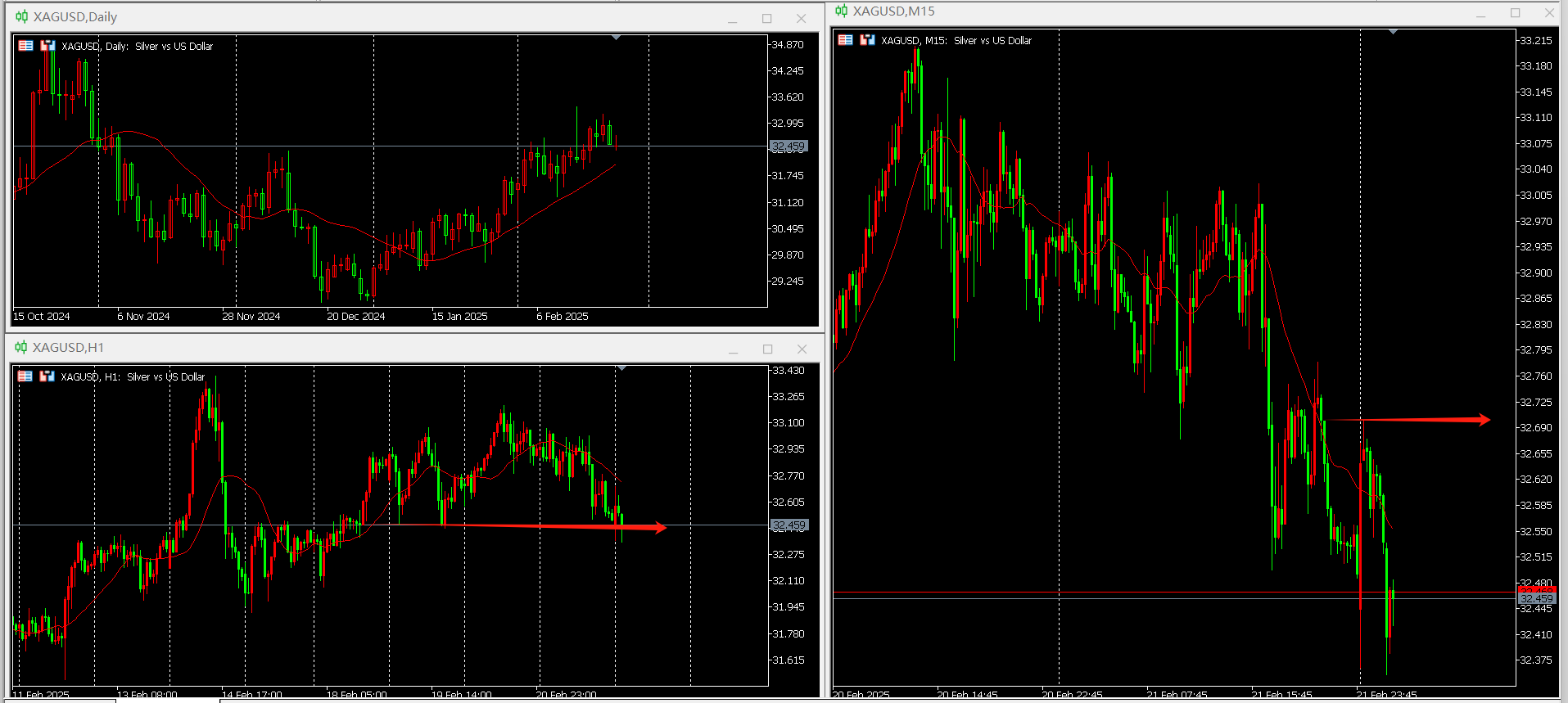
Task: Click the 6 Feb 2025 date label
Action: click(x=563, y=317)
